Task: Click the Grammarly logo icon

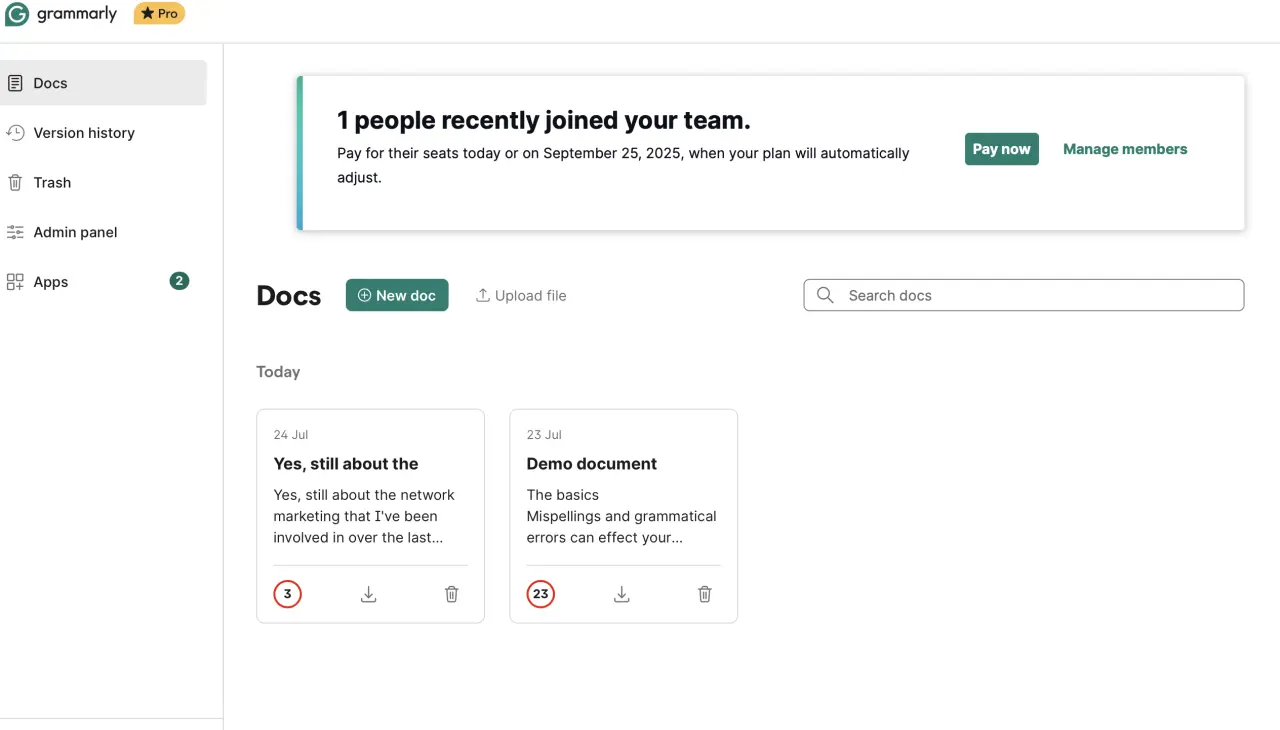Action: click(x=17, y=14)
